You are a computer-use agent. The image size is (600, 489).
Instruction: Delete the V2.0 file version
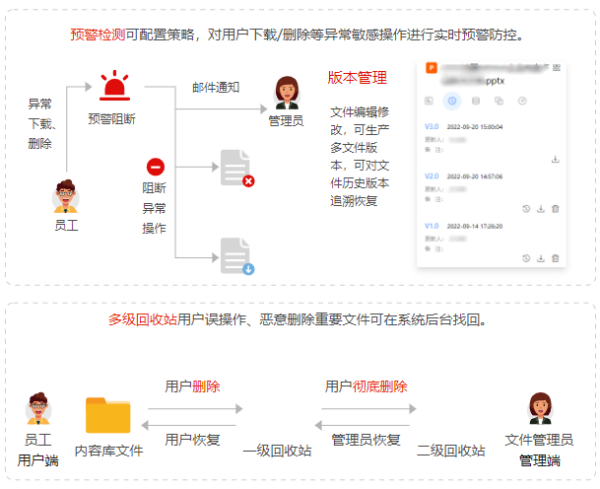(556, 209)
